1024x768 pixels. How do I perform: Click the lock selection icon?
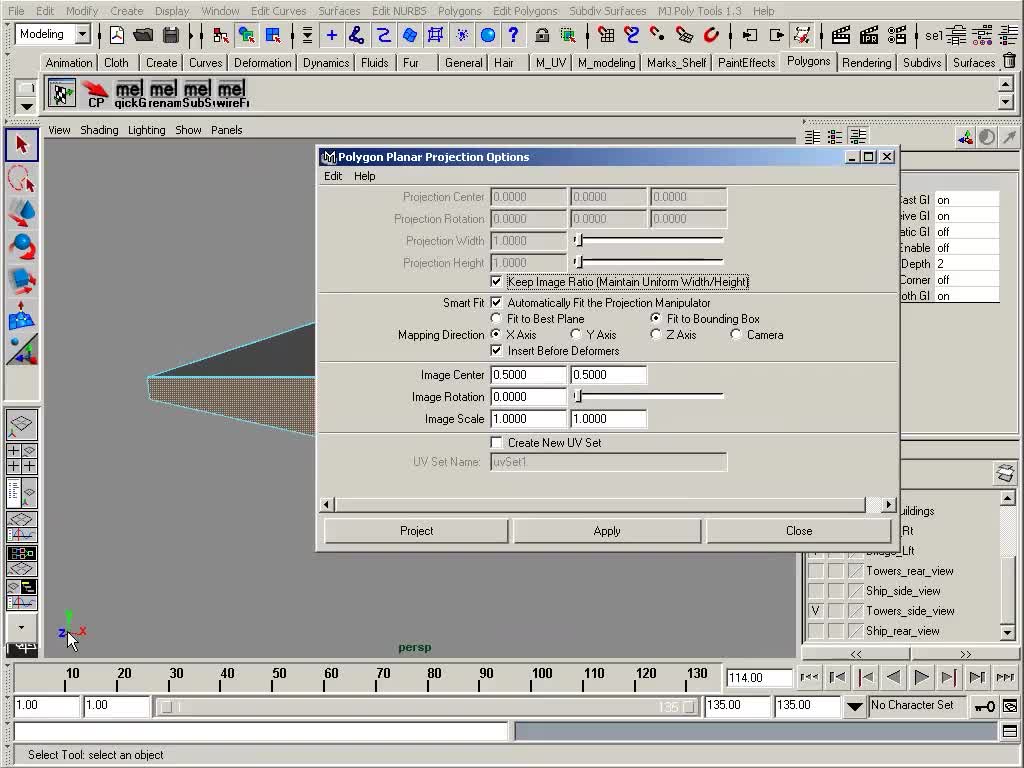click(541, 35)
